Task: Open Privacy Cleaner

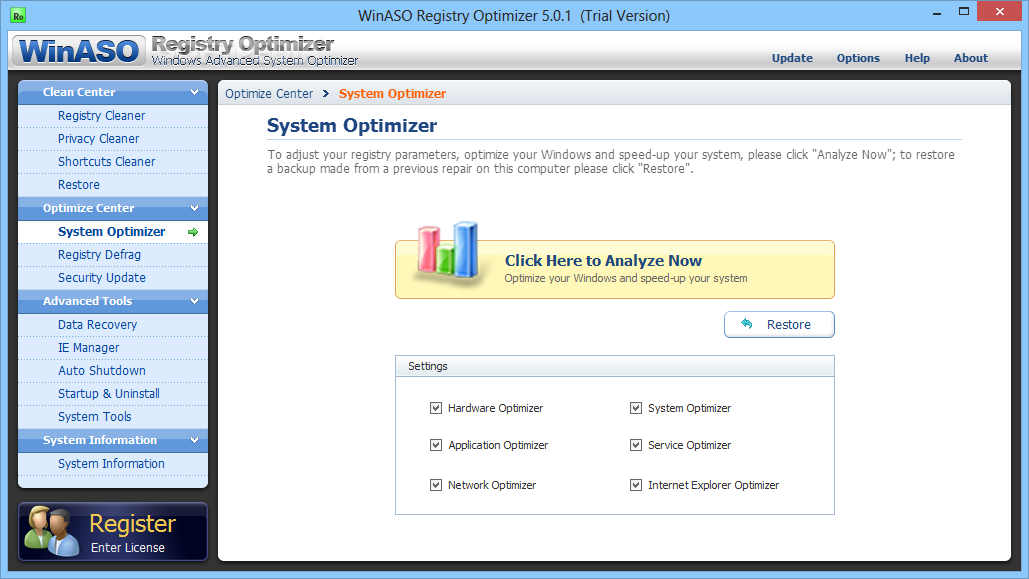Action: pos(113,139)
